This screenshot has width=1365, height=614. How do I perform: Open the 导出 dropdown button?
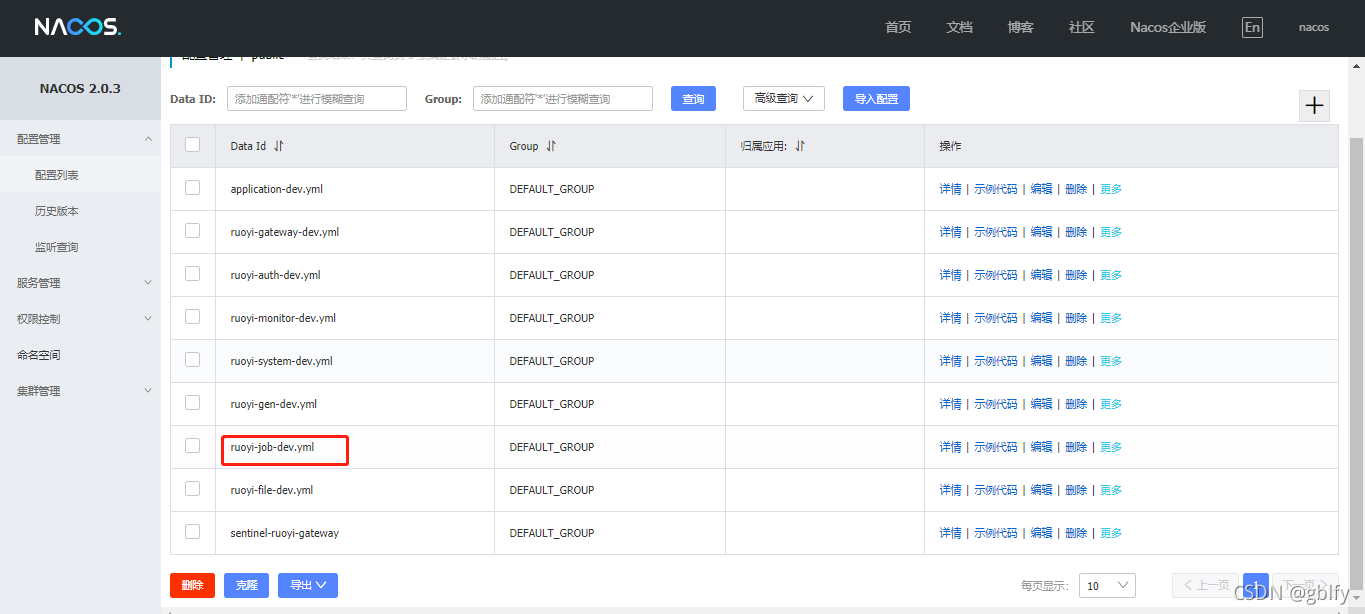(x=308, y=585)
